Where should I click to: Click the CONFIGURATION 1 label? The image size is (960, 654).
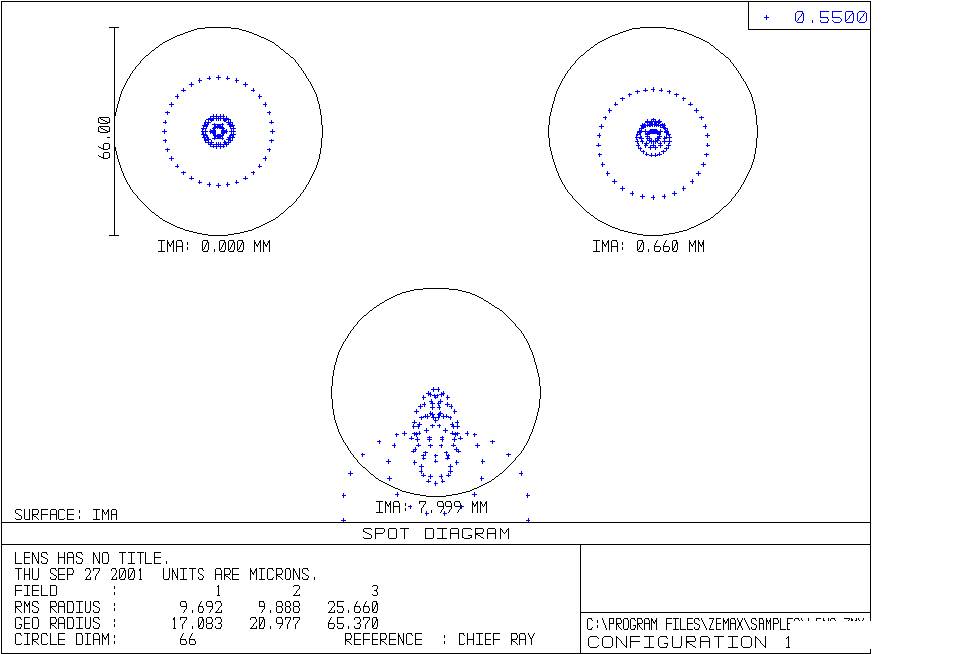point(689,642)
